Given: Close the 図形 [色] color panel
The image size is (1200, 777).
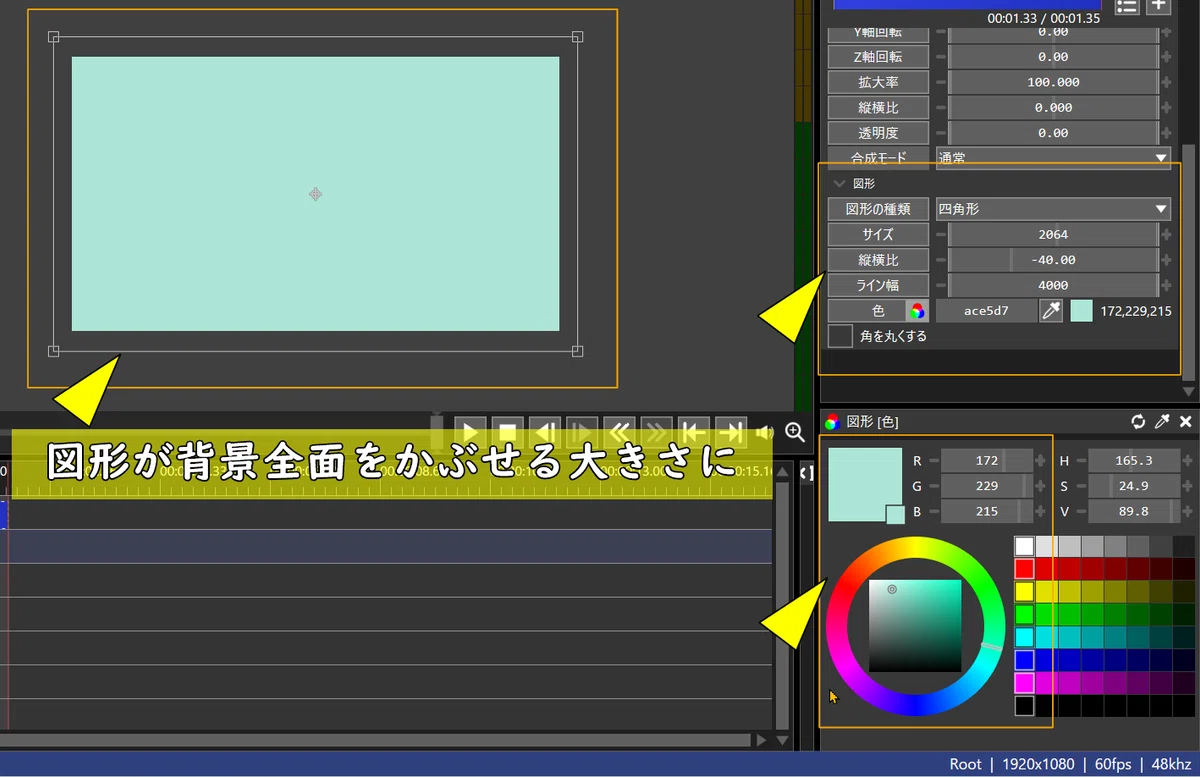Looking at the screenshot, I should tap(1186, 421).
